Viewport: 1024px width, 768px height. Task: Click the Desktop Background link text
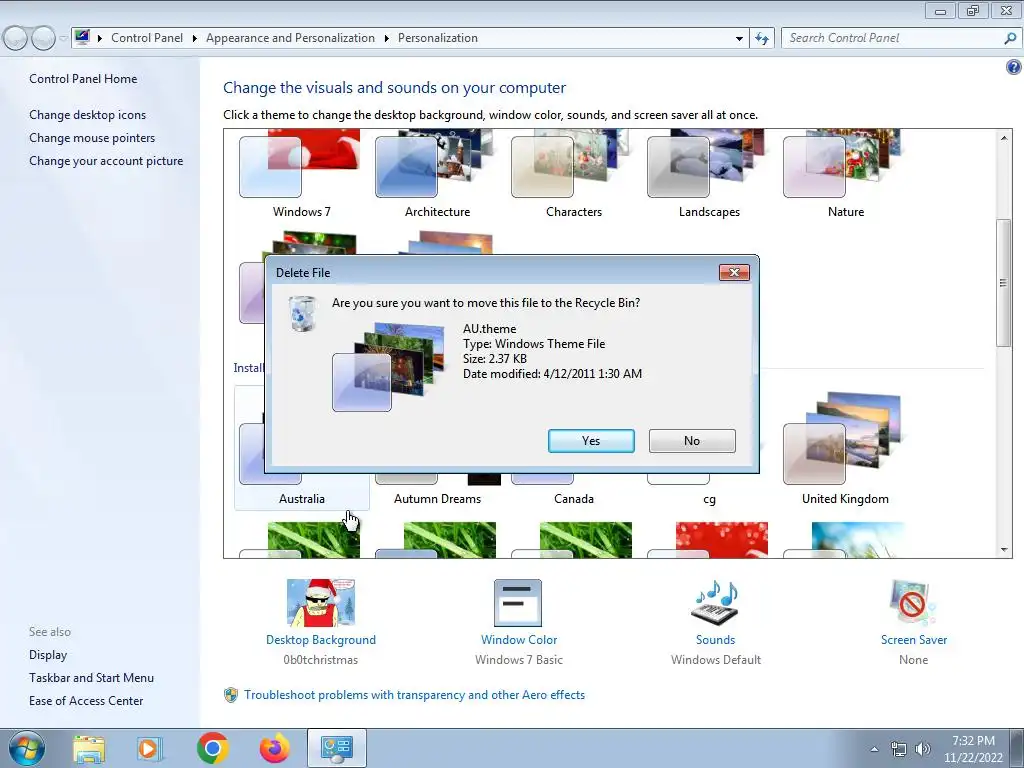321,640
